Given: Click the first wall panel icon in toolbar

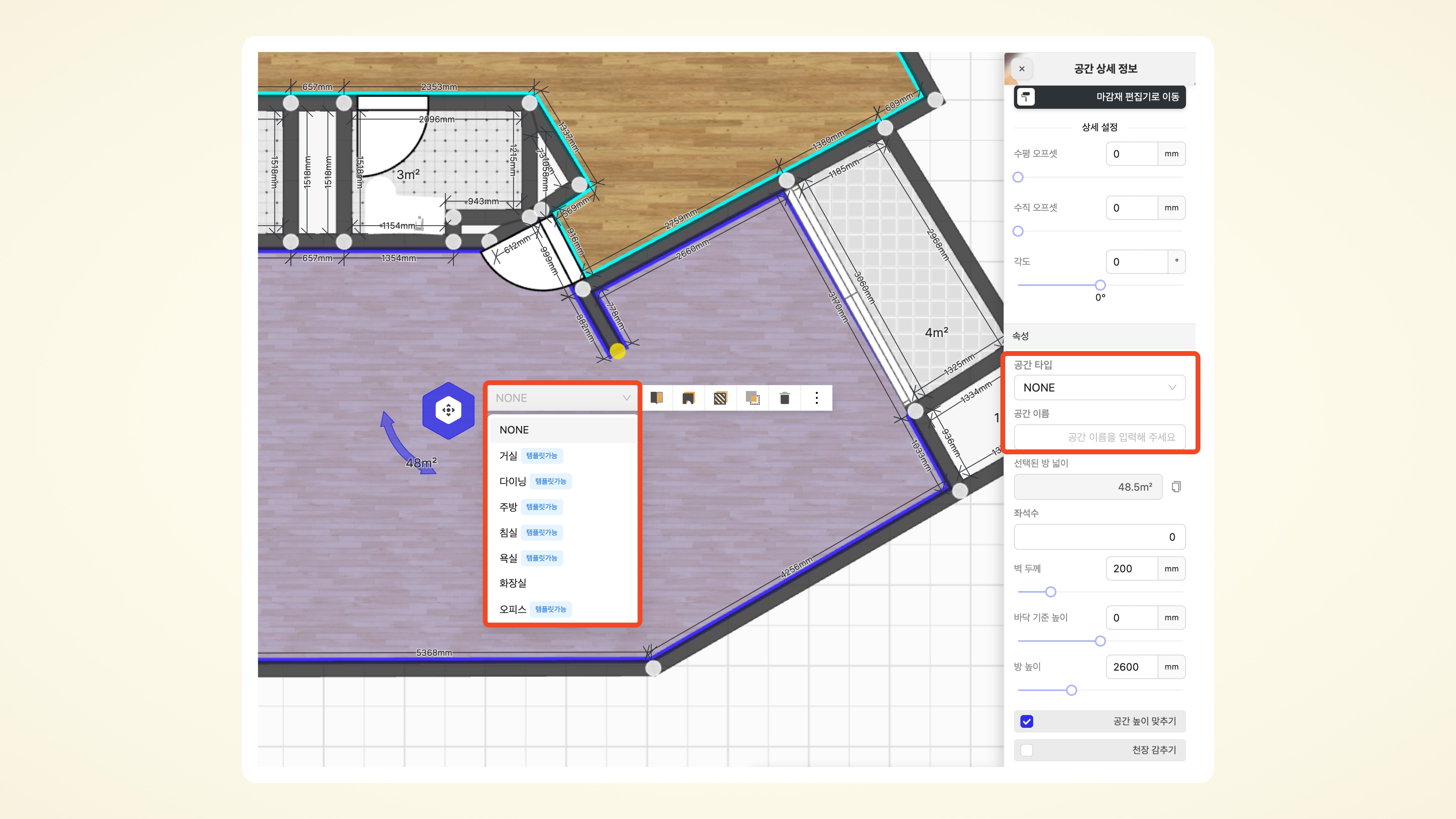Looking at the screenshot, I should click(656, 398).
